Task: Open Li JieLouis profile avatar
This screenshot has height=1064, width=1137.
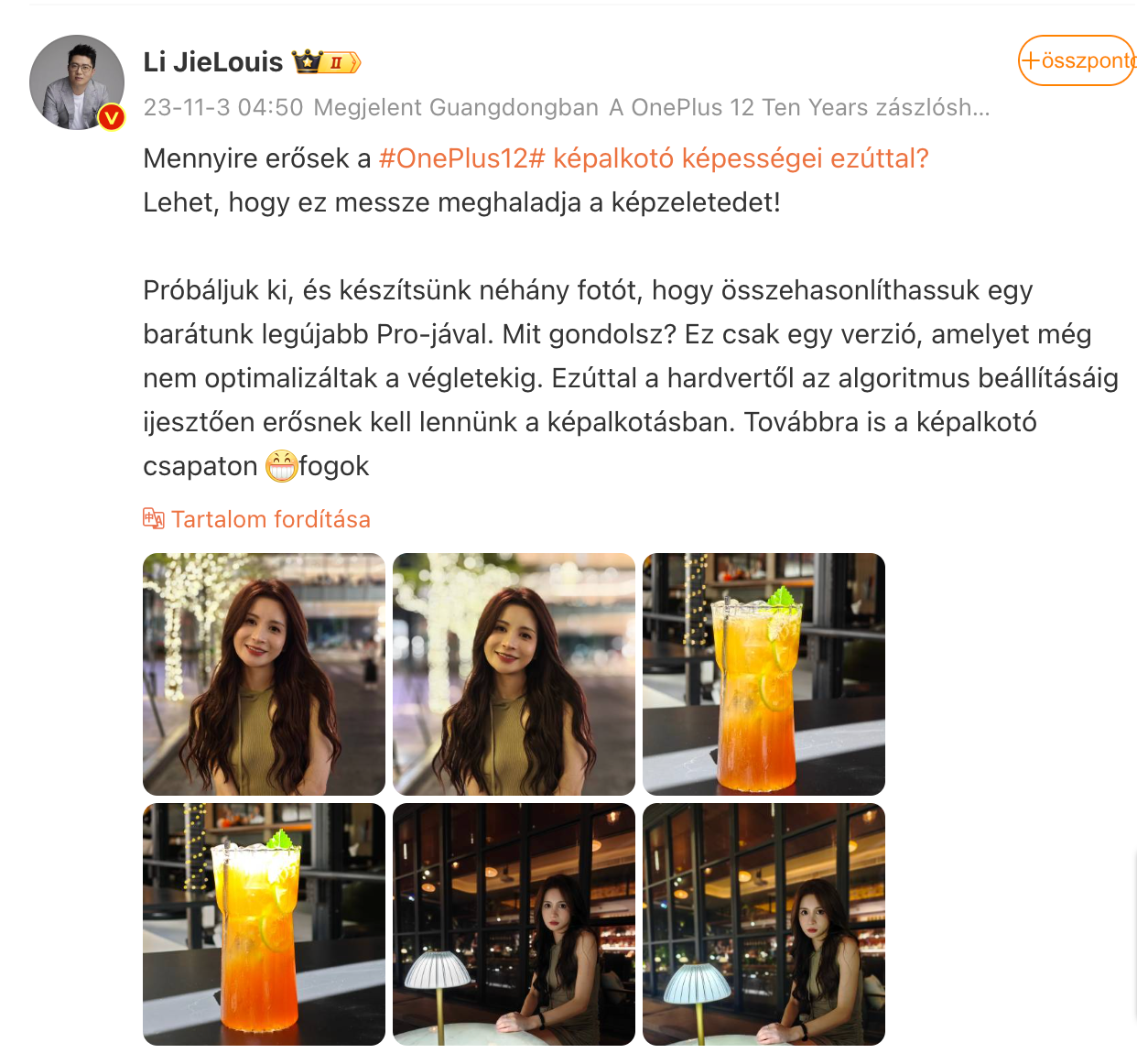Action: click(77, 82)
